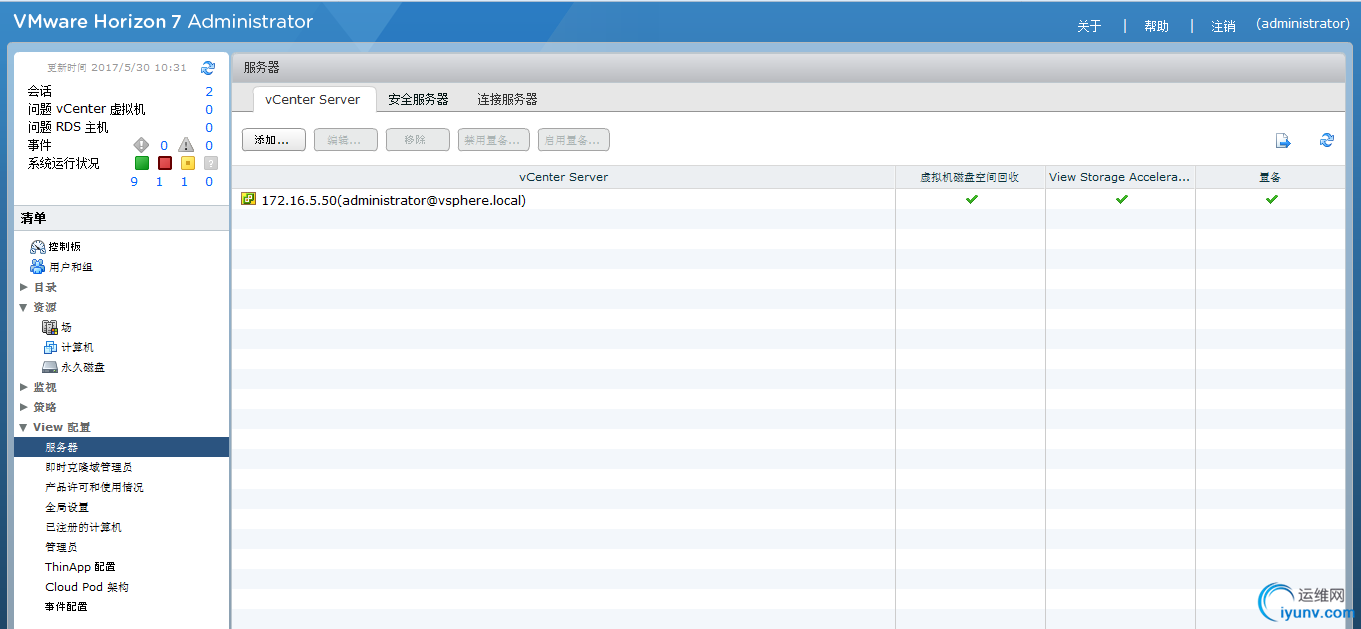Sort by 虚拟机磁盘空间回收 column header
This screenshot has height=629, width=1361.
[x=970, y=177]
